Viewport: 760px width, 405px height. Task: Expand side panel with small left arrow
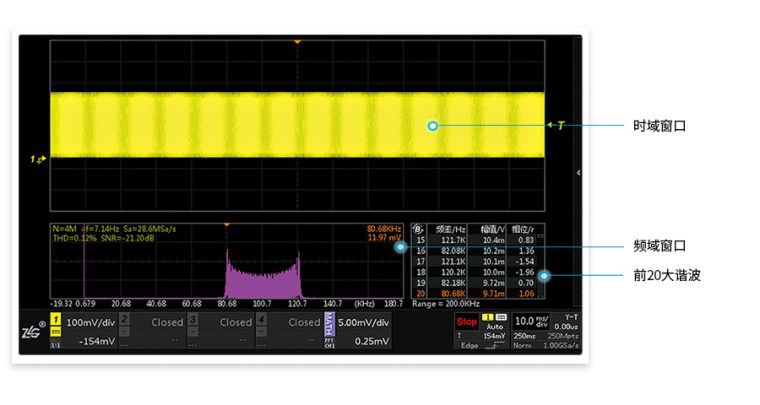578,172
